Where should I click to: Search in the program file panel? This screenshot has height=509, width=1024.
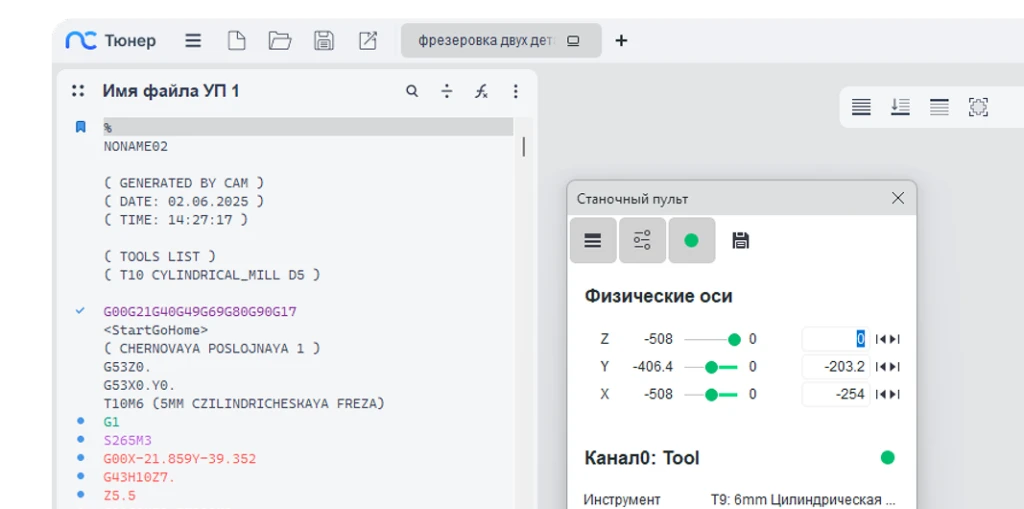tap(412, 91)
